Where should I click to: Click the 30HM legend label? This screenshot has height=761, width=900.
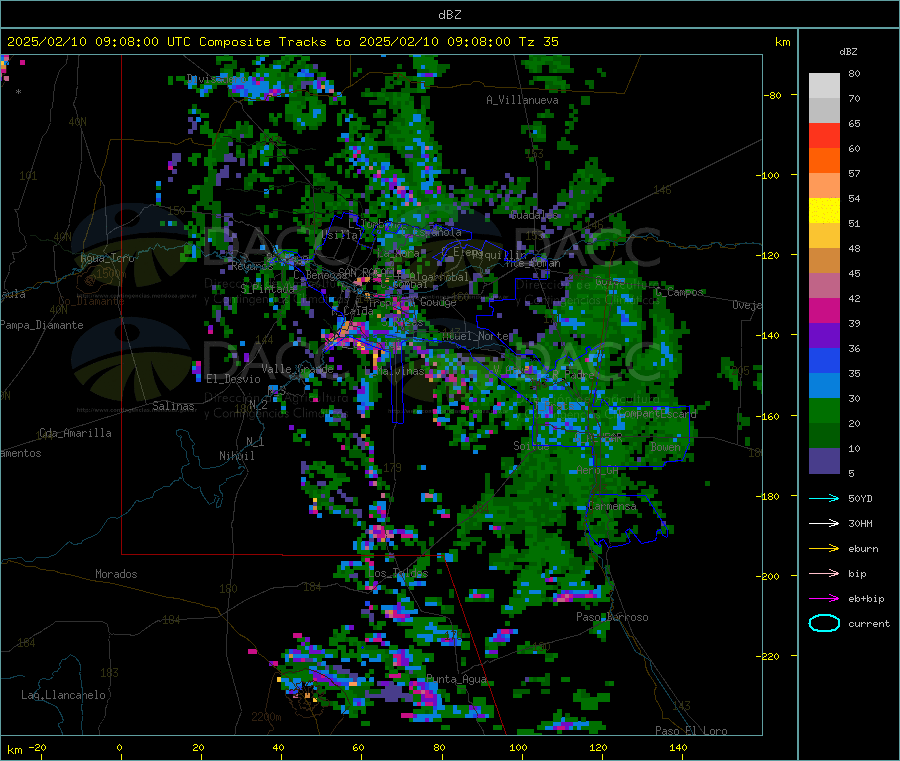tap(860, 523)
